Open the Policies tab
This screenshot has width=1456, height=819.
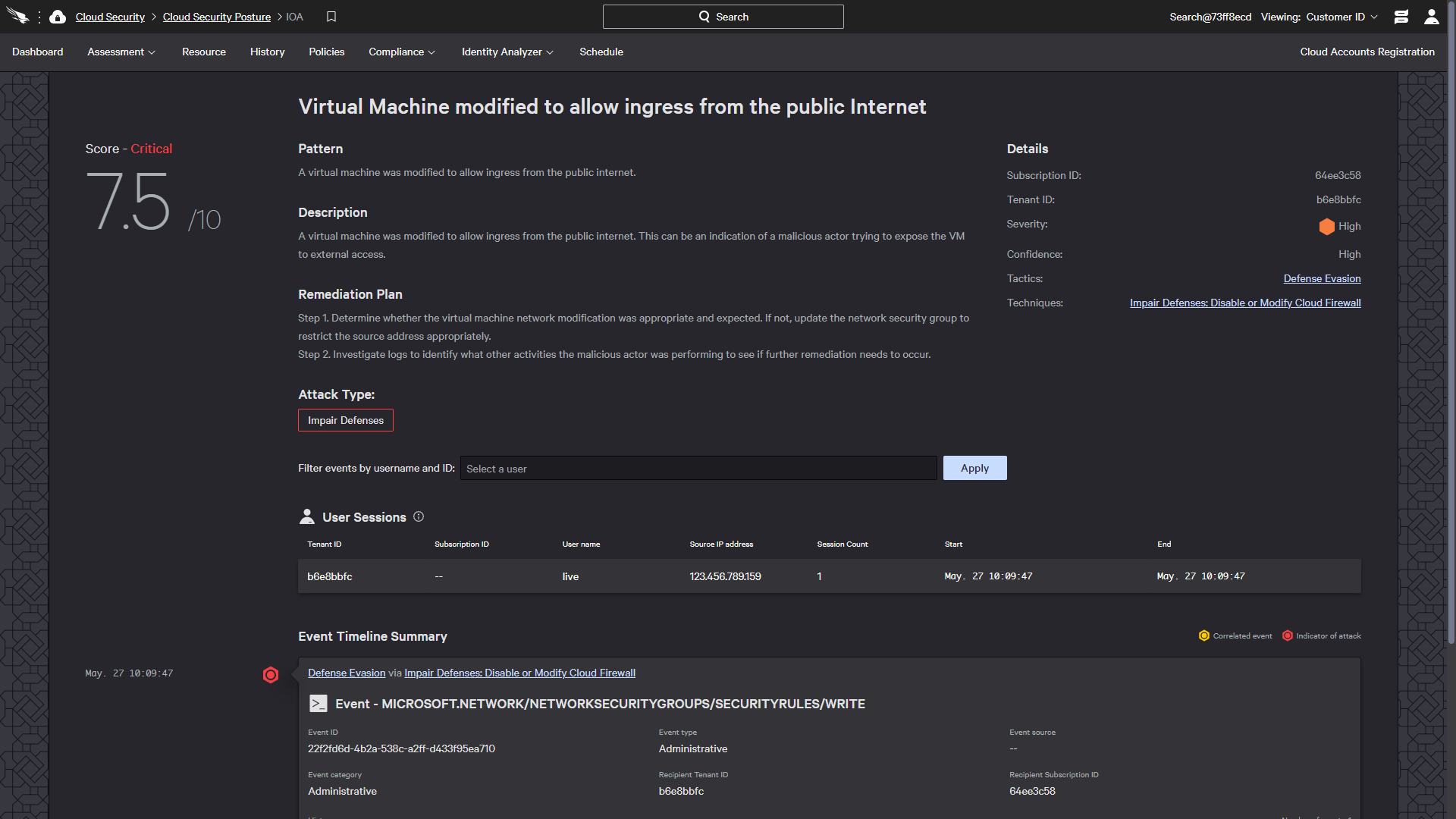click(327, 52)
